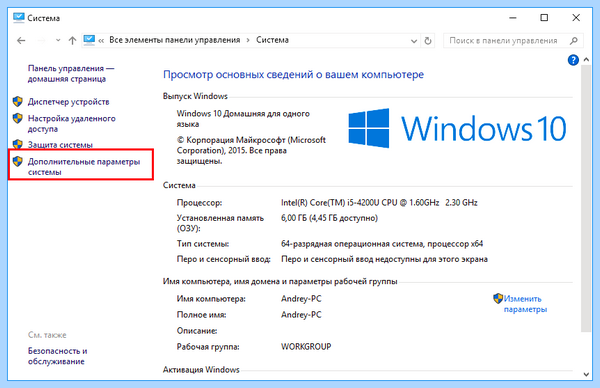Click the text '6,00 ГБ (4,45 ГБ доступно)'
Viewport: 600px width, 388px height.
tap(329, 218)
